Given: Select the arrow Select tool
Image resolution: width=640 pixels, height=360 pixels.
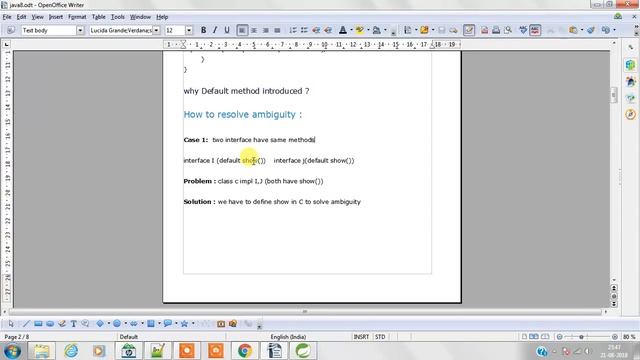Looking at the screenshot, I should click(11, 324).
